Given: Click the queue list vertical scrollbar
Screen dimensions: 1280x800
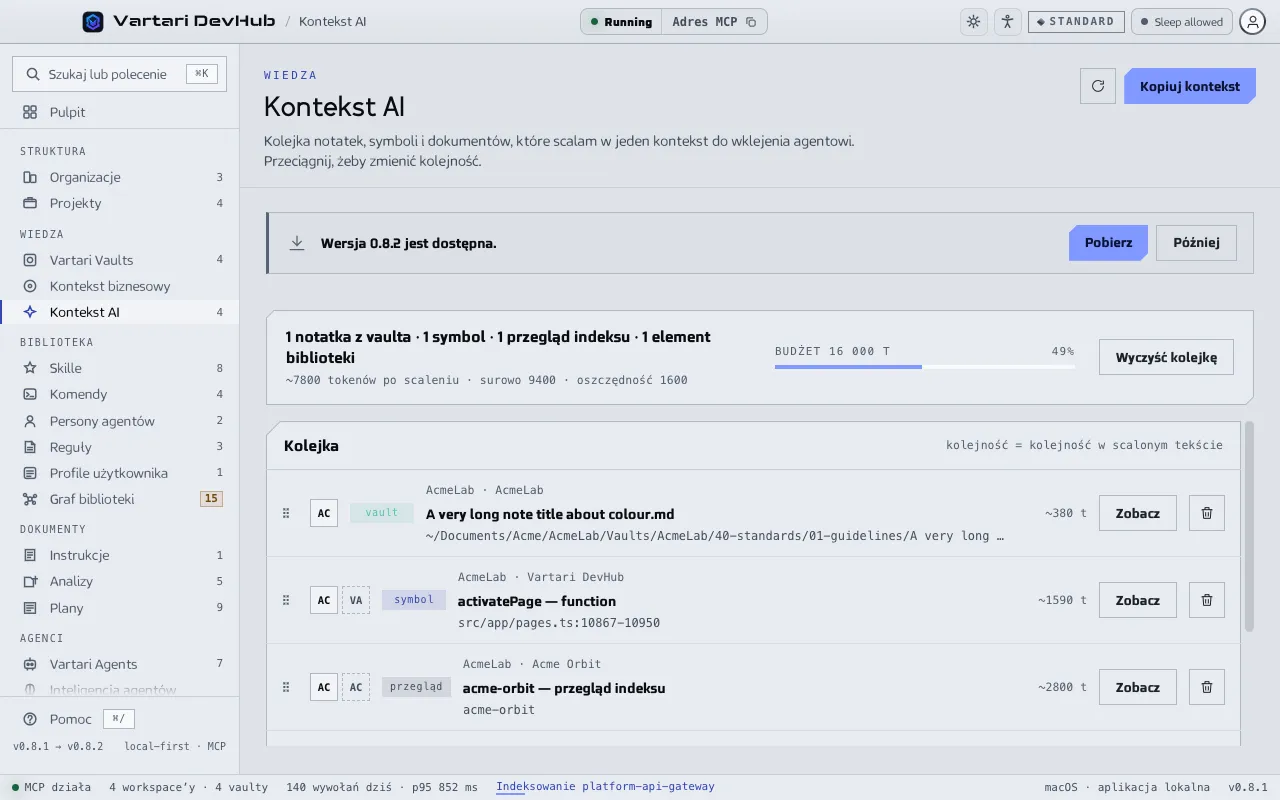Looking at the screenshot, I should (x=1249, y=527).
